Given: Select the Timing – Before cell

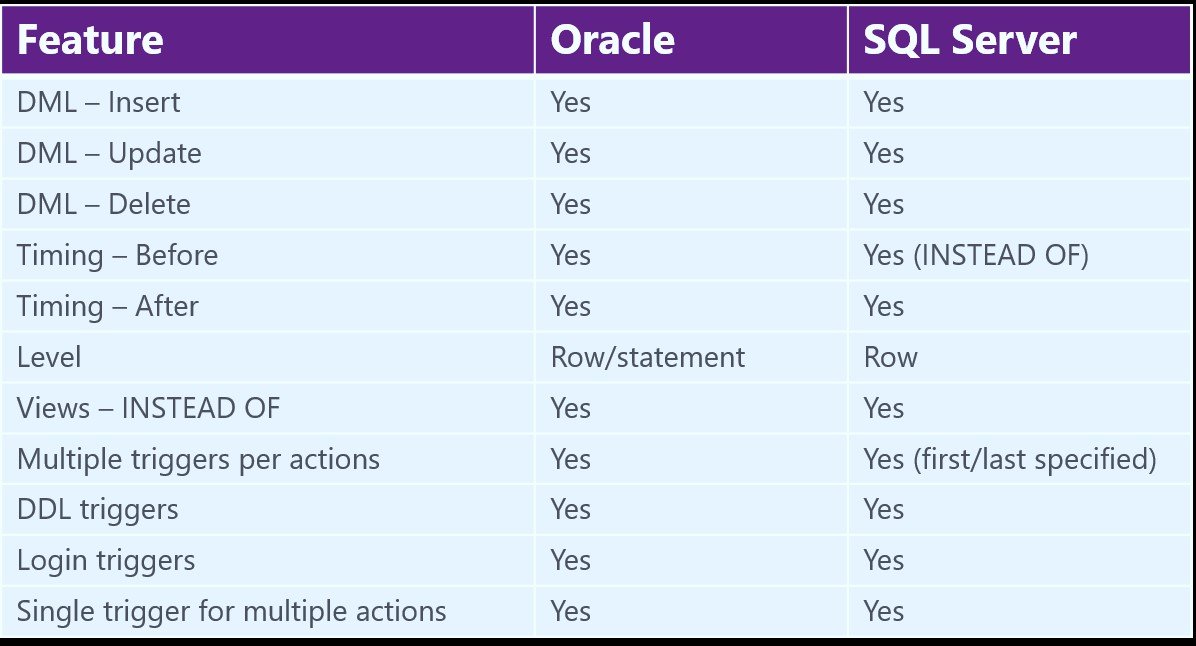Looking at the screenshot, I should tap(268, 256).
